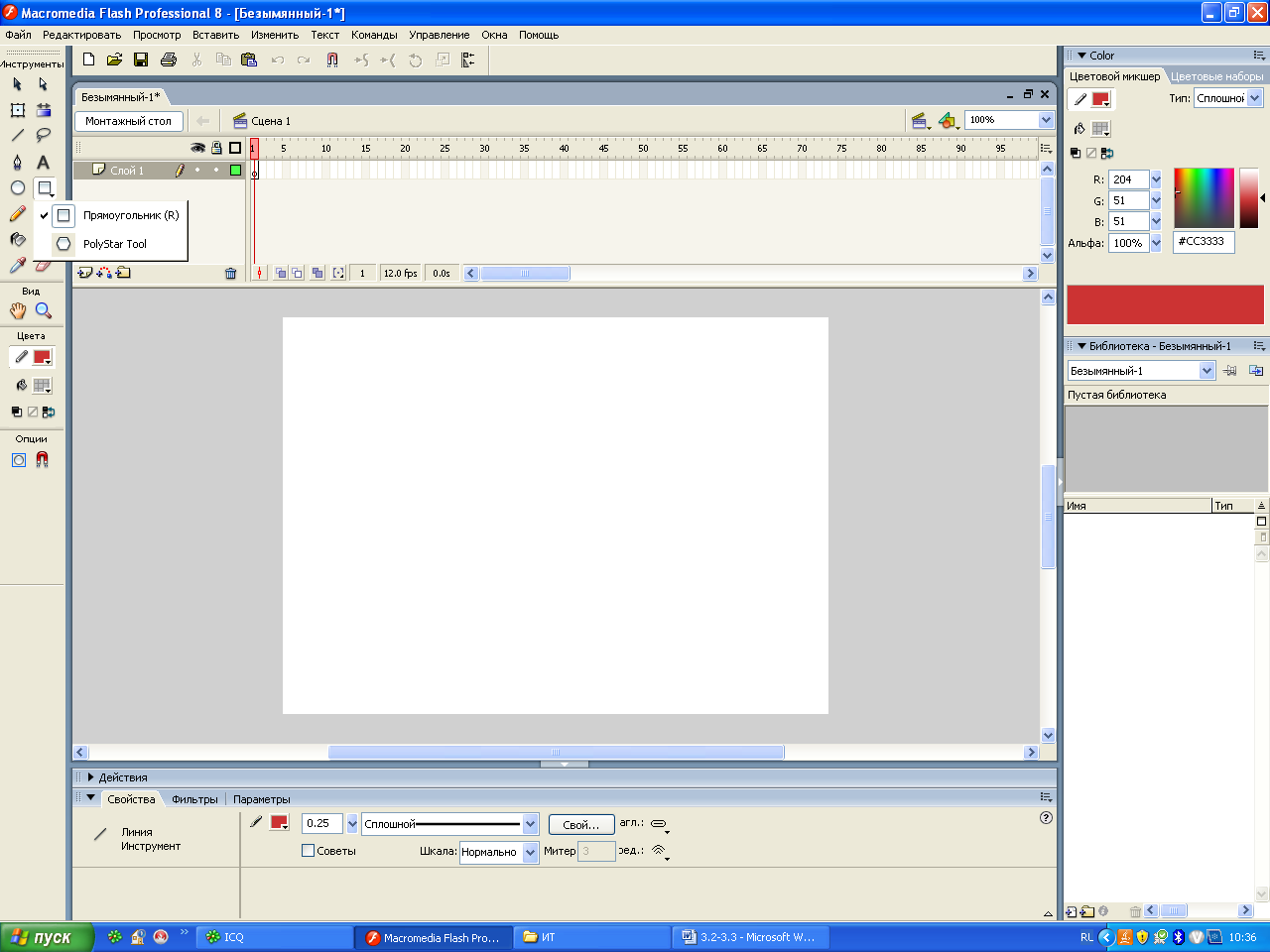The width and height of the screenshot is (1270, 952).
Task: Click the Paste clipboard toolbar icon
Action: coord(249,59)
